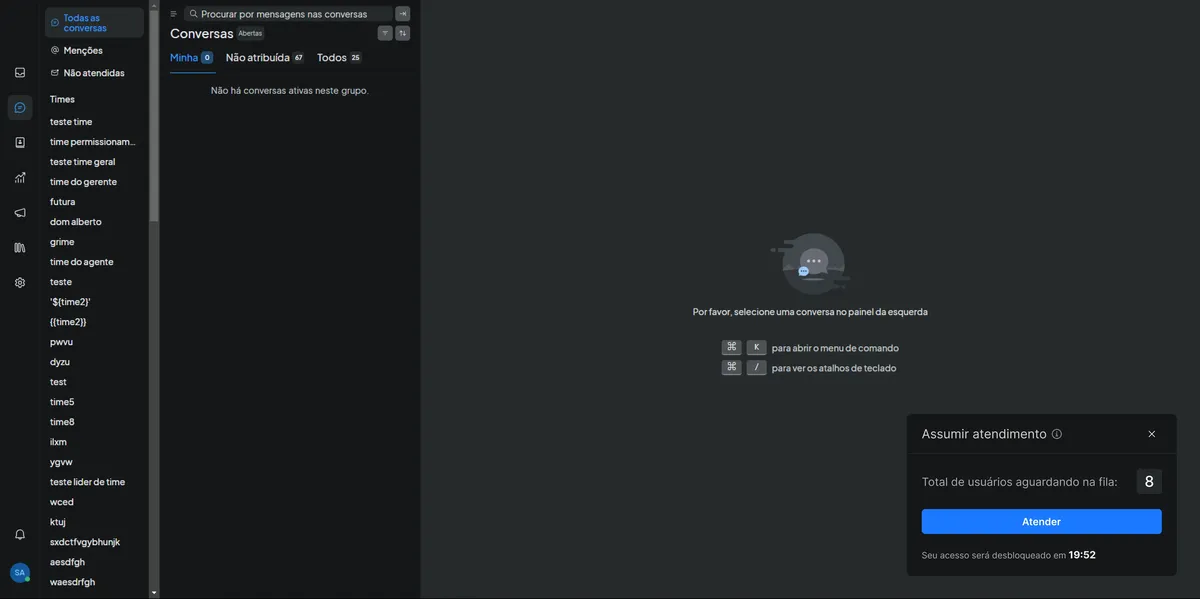Open the Contacts icon in sidebar
The height and width of the screenshot is (599, 1200).
coord(20,142)
